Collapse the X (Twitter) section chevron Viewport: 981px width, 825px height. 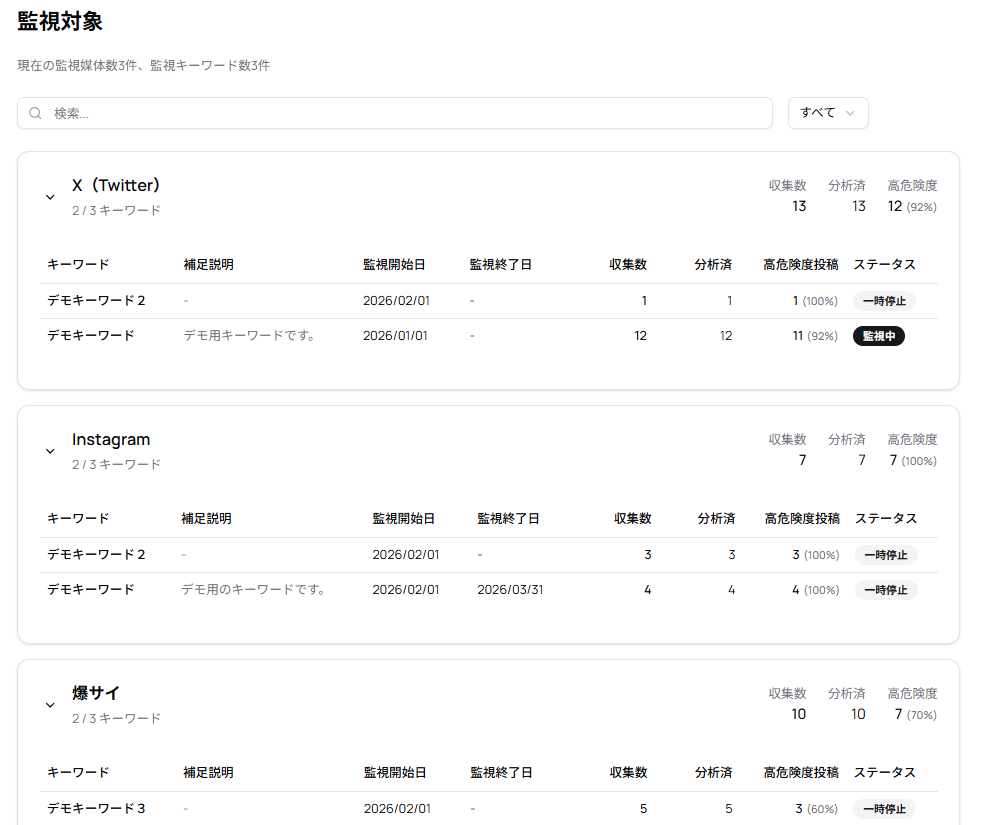pos(50,197)
